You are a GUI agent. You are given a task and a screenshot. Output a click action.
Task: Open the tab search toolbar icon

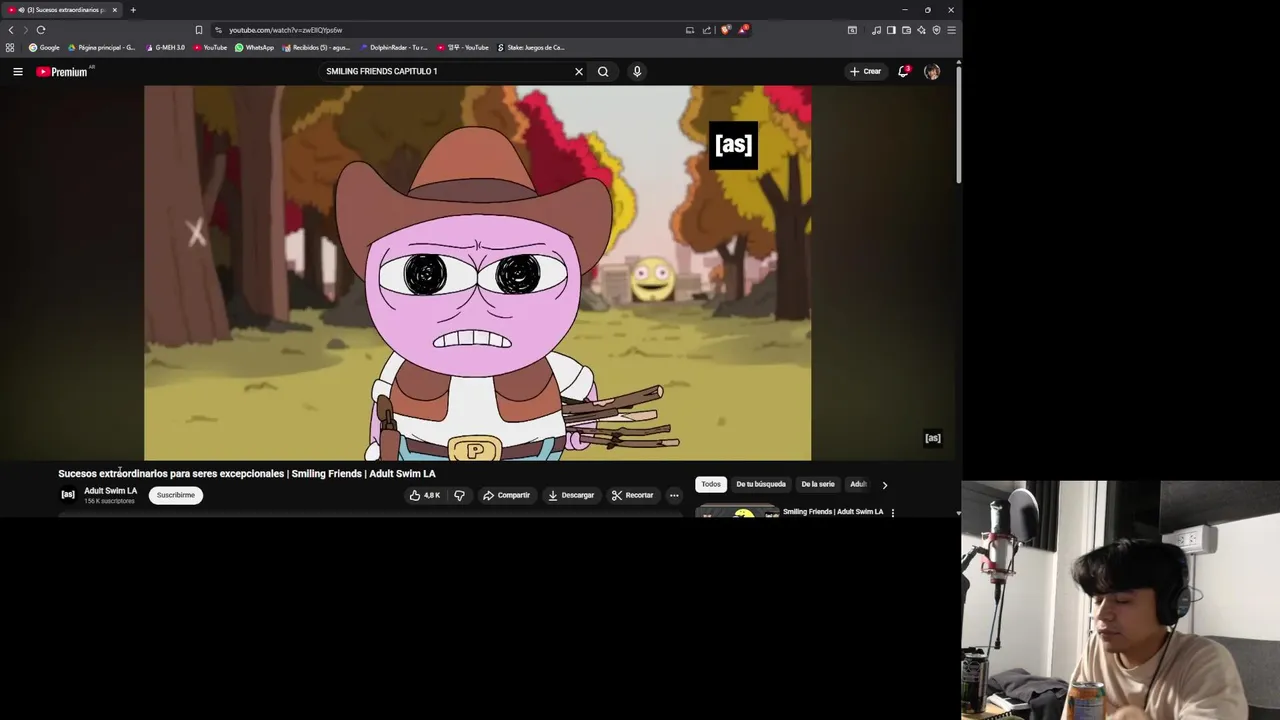pos(852,30)
